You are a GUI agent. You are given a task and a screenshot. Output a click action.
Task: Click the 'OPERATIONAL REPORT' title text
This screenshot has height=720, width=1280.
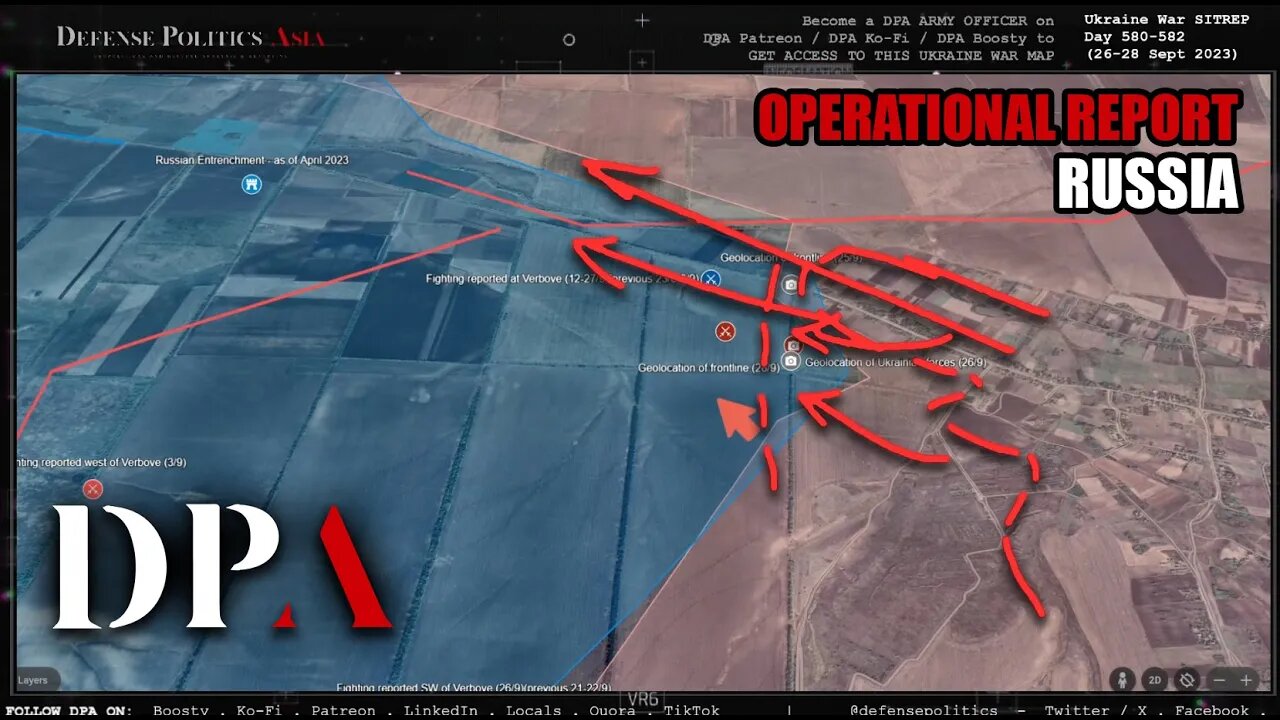click(998, 120)
